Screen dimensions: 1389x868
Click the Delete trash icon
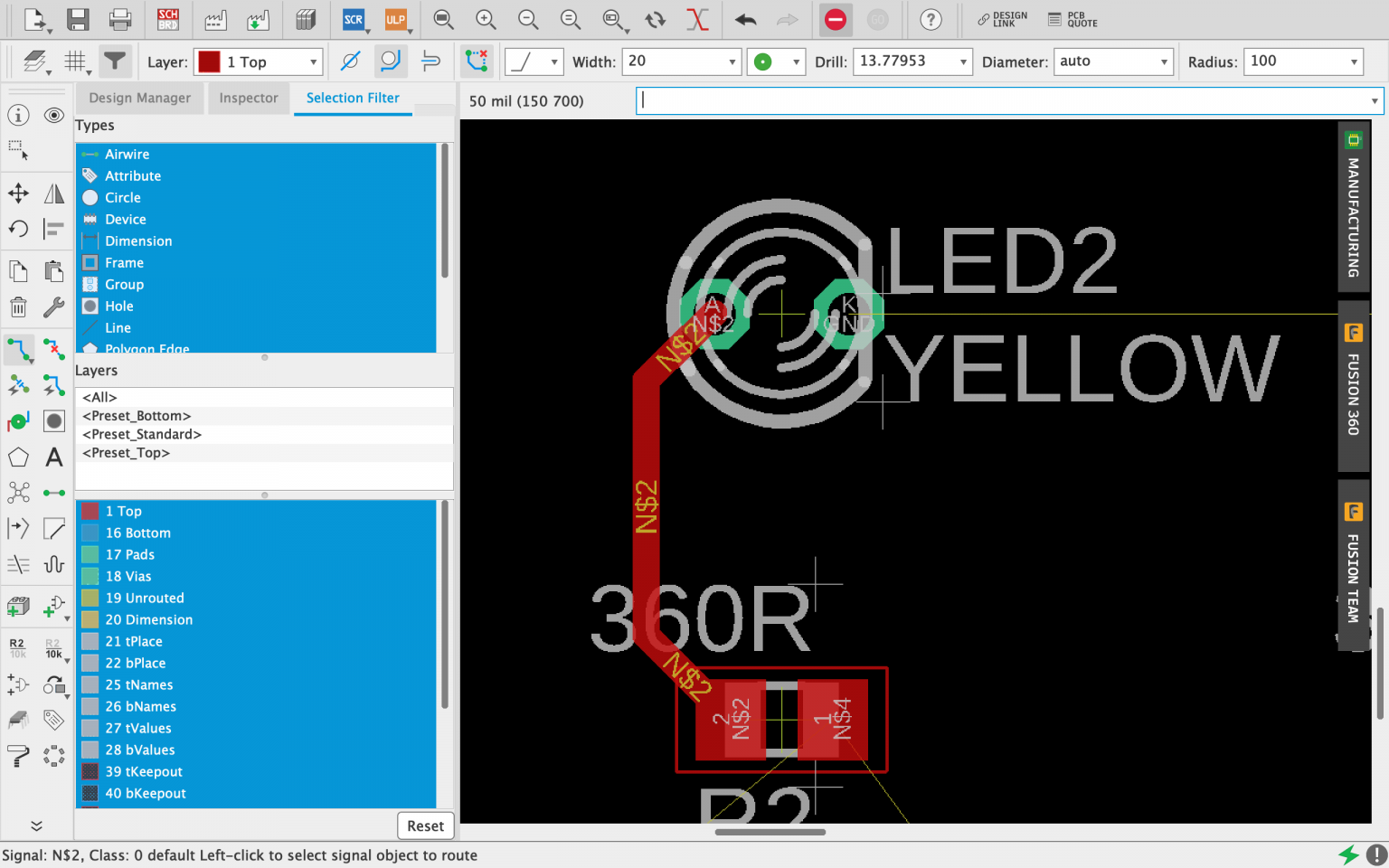[x=18, y=307]
